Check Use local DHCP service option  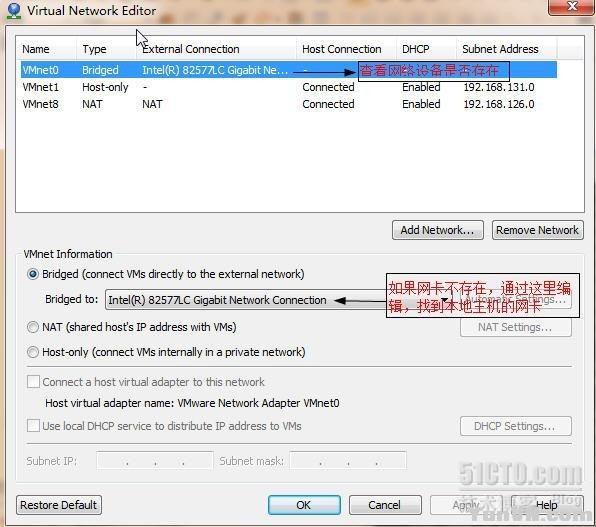click(x=33, y=425)
